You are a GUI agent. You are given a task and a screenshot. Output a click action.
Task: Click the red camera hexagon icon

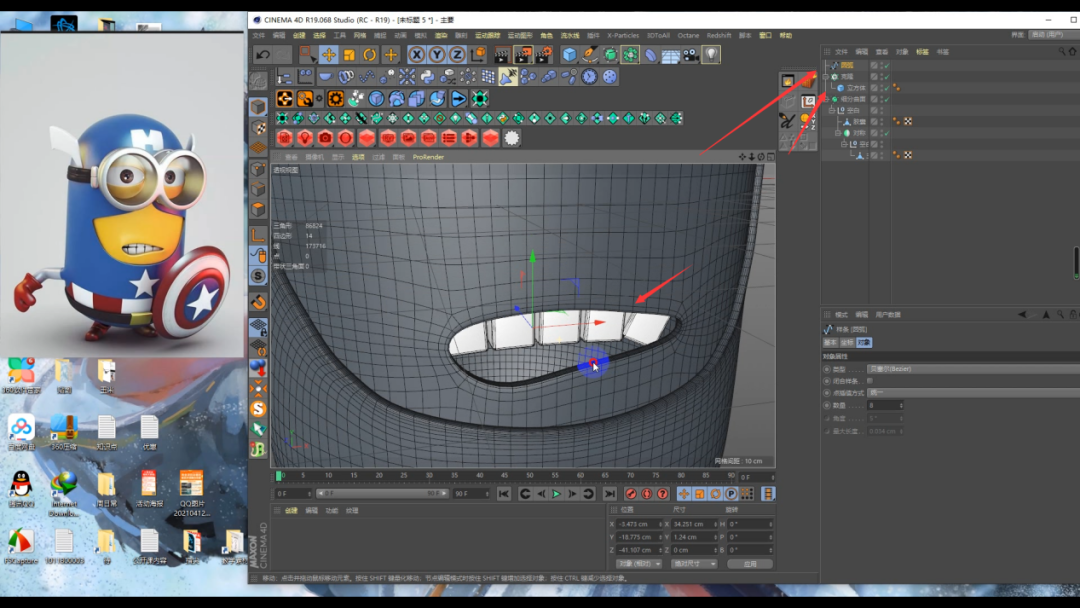click(x=325, y=138)
